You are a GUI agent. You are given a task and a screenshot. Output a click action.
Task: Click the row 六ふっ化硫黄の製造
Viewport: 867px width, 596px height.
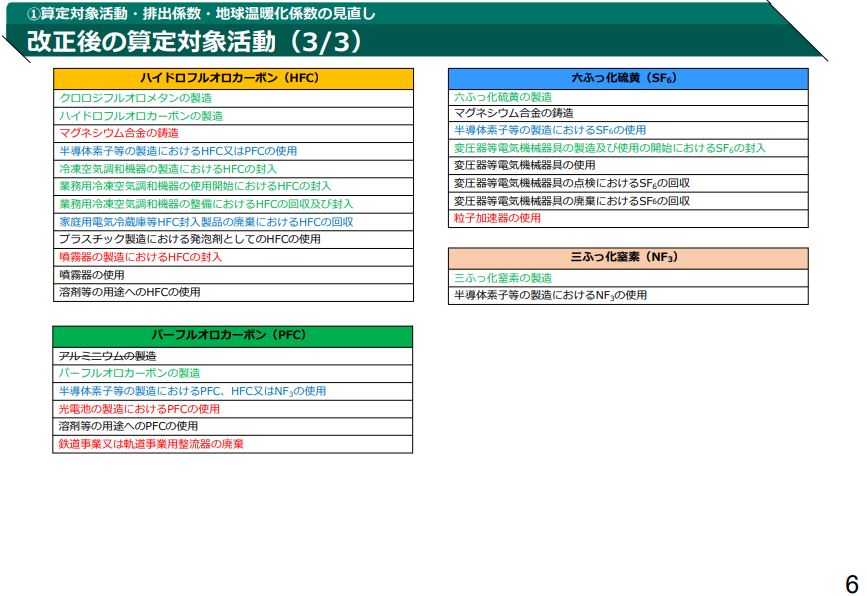[x=628, y=97]
